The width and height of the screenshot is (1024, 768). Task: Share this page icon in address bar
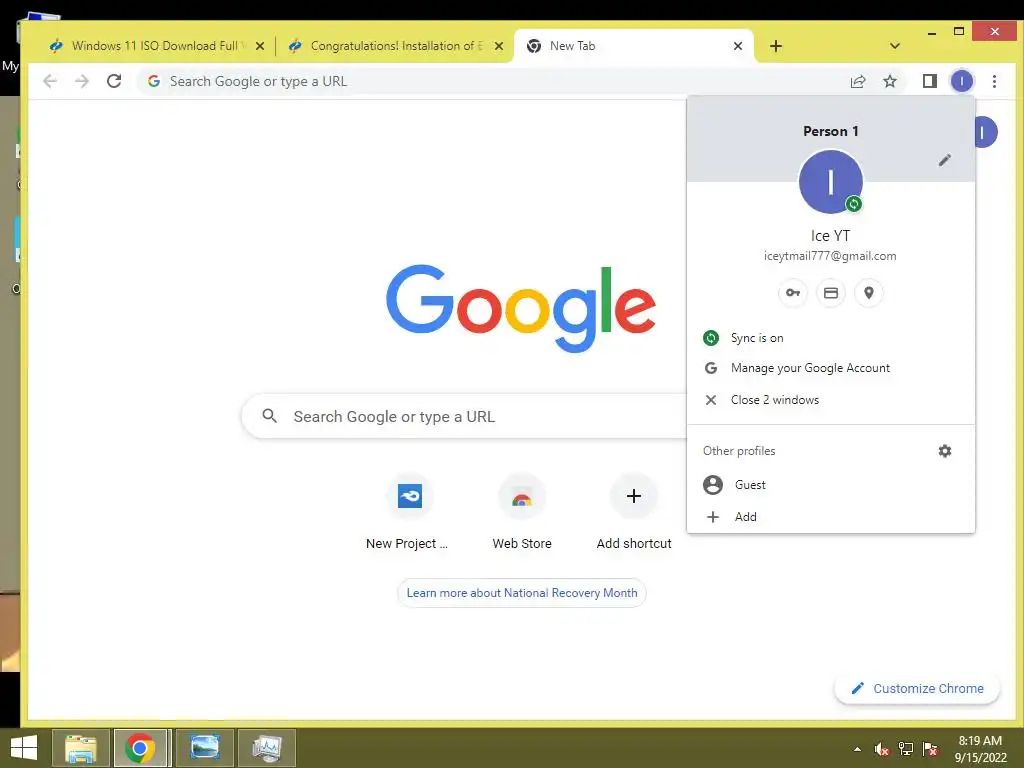point(857,82)
